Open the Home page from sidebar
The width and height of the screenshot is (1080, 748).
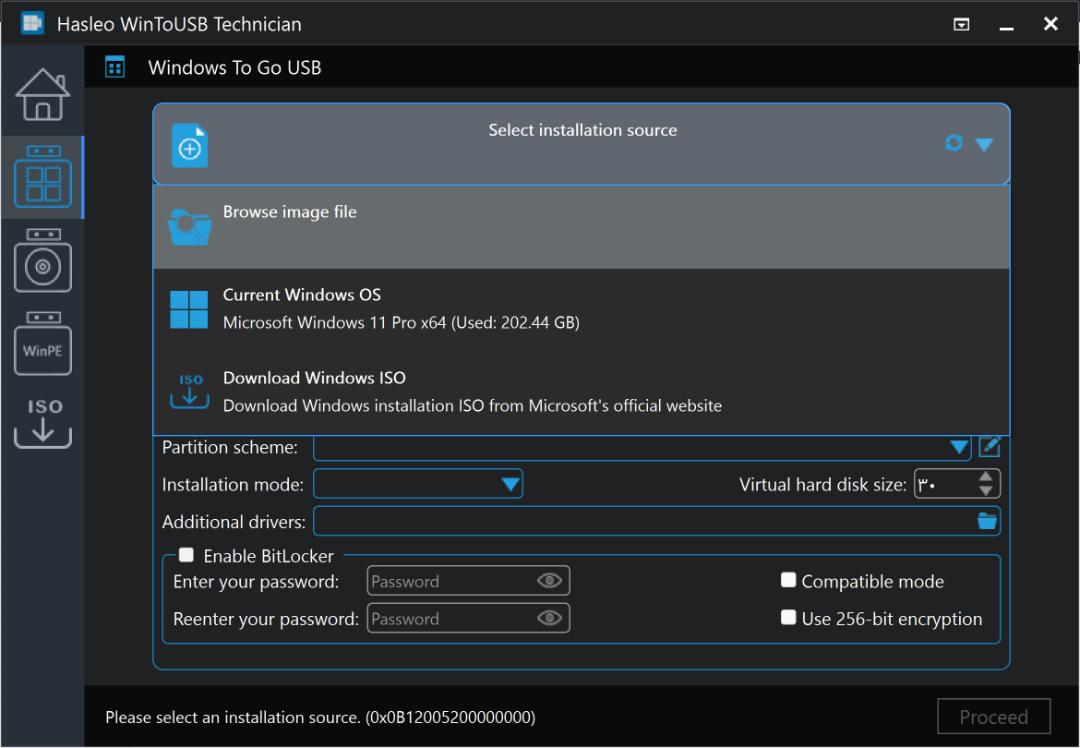point(43,94)
